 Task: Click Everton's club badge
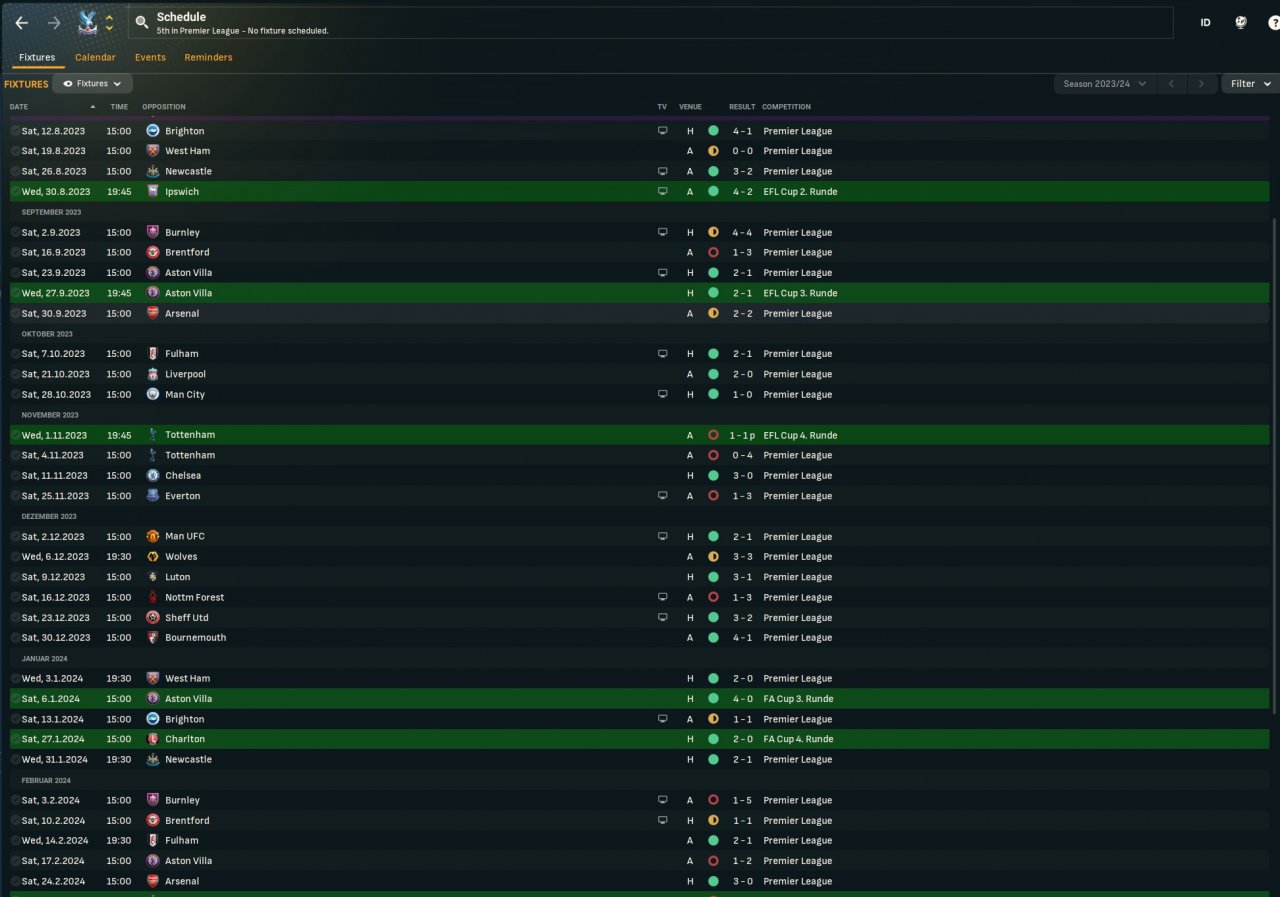point(153,496)
